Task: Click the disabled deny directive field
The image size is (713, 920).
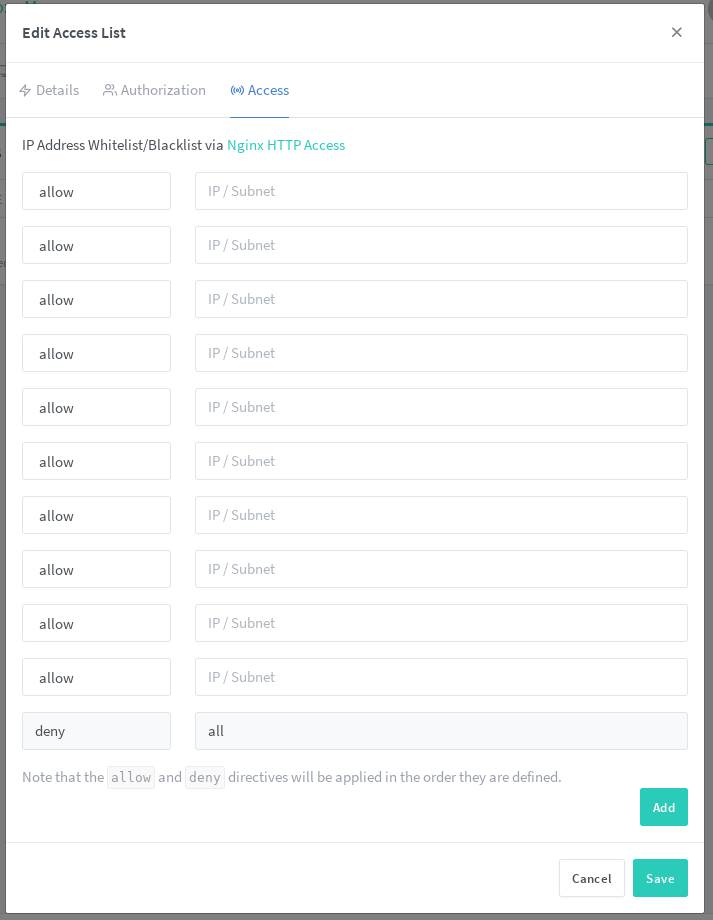Action: point(96,731)
